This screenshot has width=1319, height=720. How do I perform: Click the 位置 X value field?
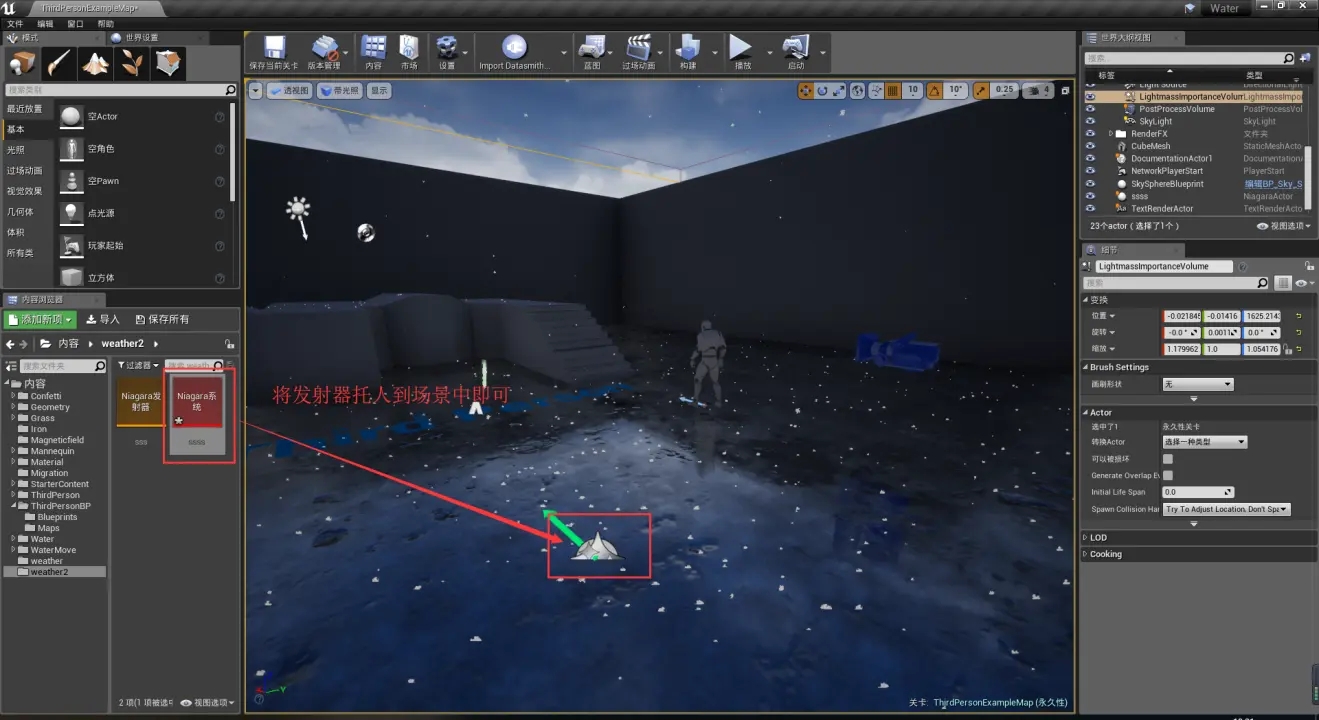click(1181, 316)
